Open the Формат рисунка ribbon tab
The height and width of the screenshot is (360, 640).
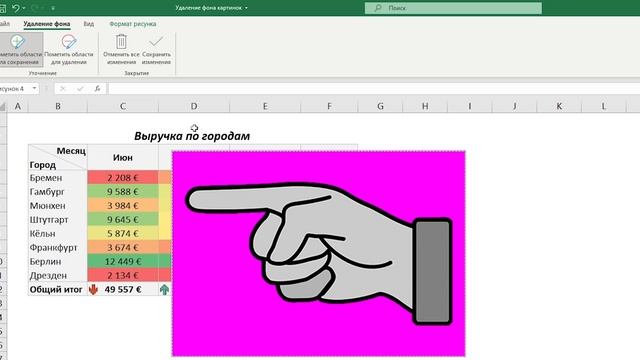[x=133, y=24]
